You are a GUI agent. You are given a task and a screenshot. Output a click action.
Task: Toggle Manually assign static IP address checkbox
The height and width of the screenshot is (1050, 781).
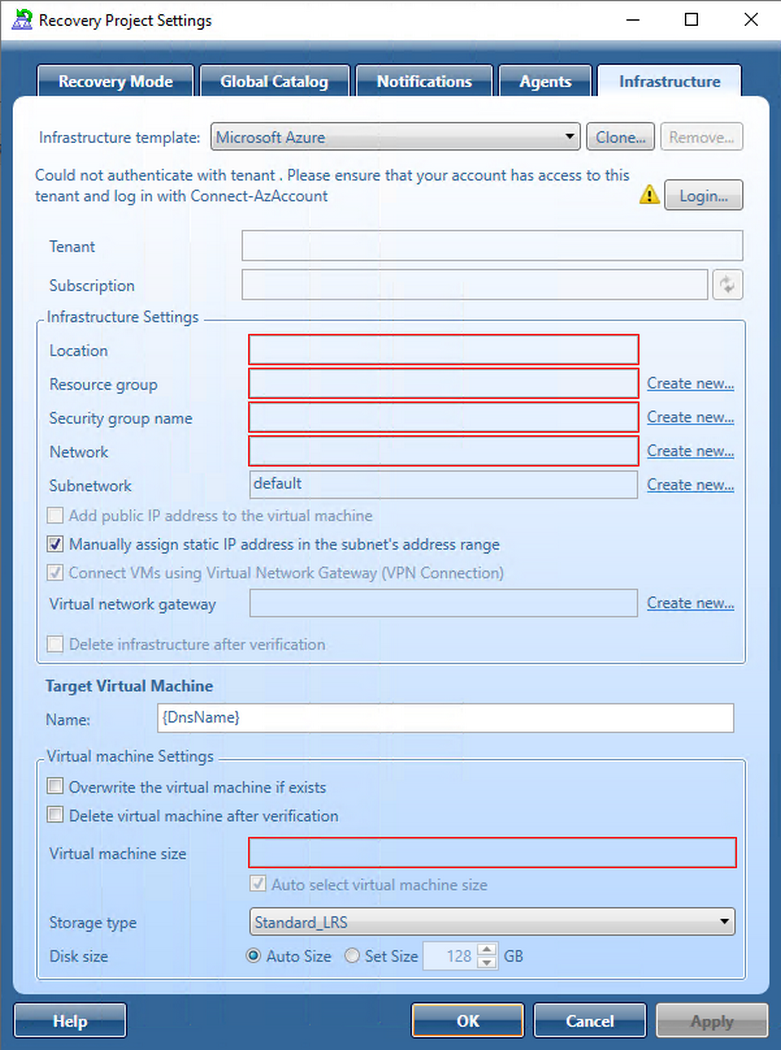point(55,544)
